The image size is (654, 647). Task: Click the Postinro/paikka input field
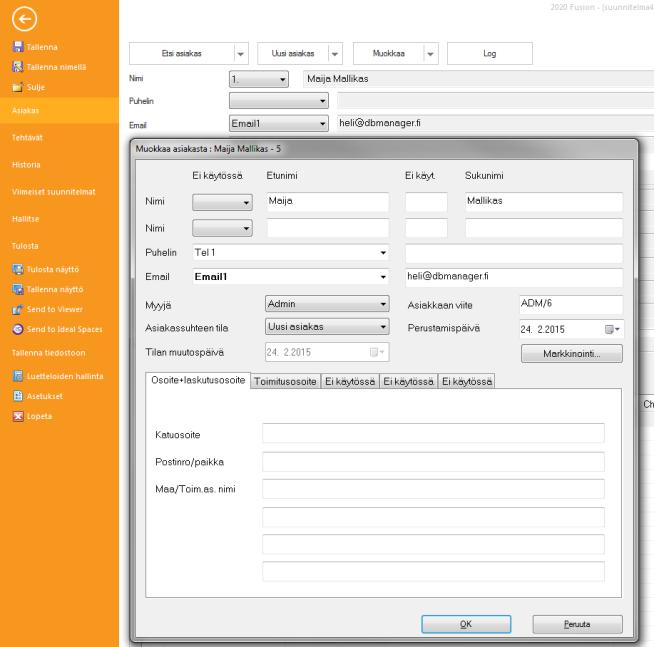pyautogui.click(x=433, y=462)
